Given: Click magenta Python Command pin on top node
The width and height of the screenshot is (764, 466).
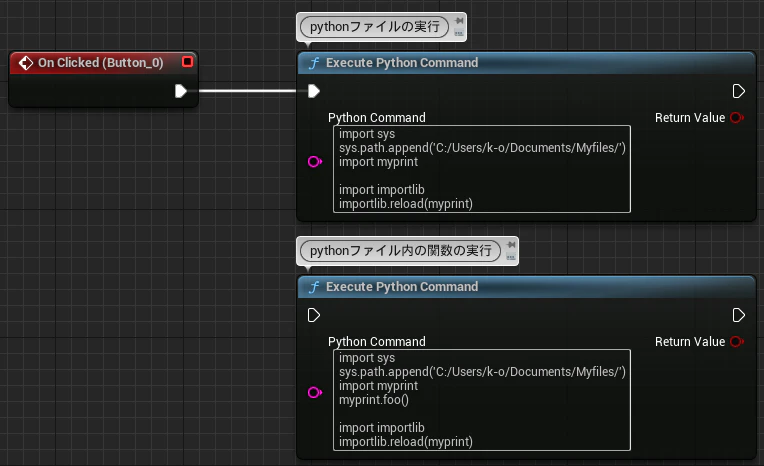Looking at the screenshot, I should tap(315, 162).
